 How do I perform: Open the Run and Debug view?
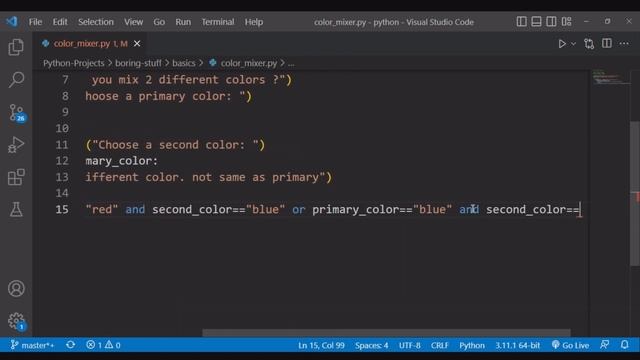click(16, 145)
